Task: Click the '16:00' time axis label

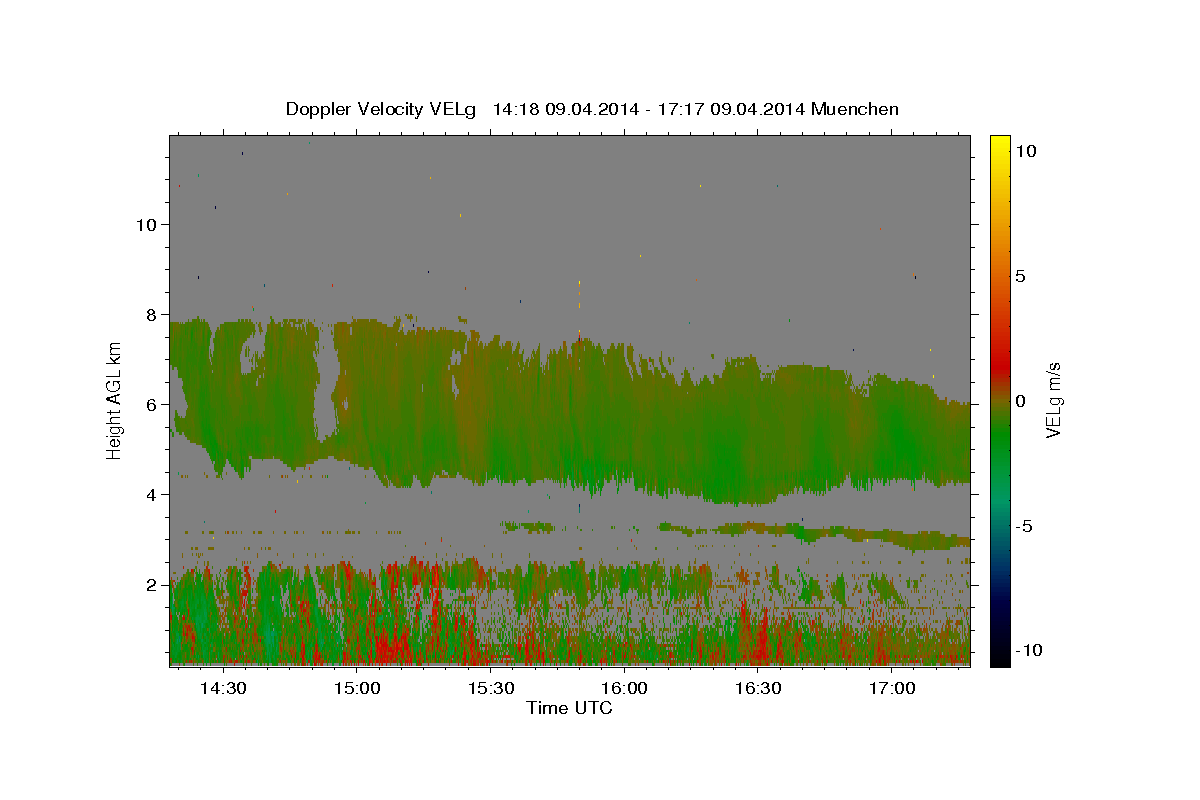Action: (625, 689)
